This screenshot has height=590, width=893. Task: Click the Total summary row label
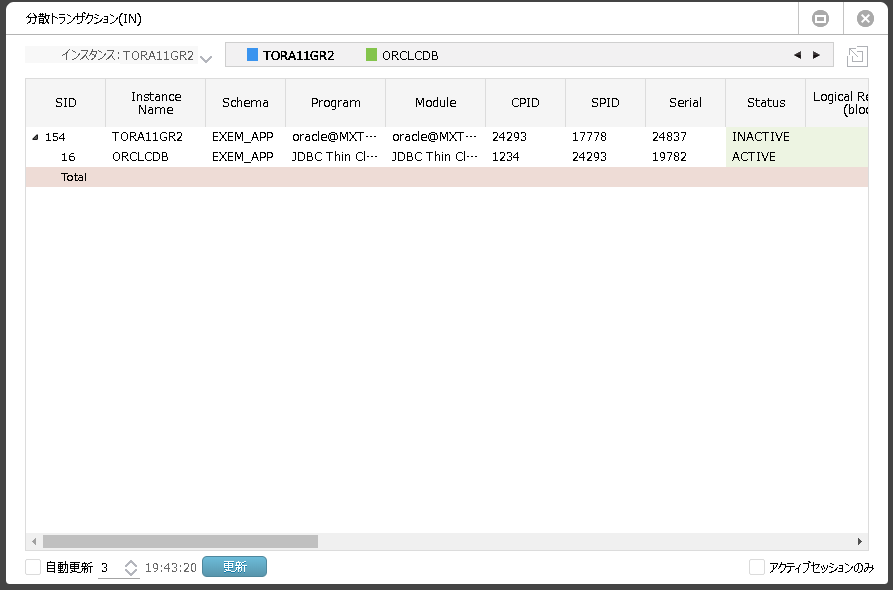(74, 177)
